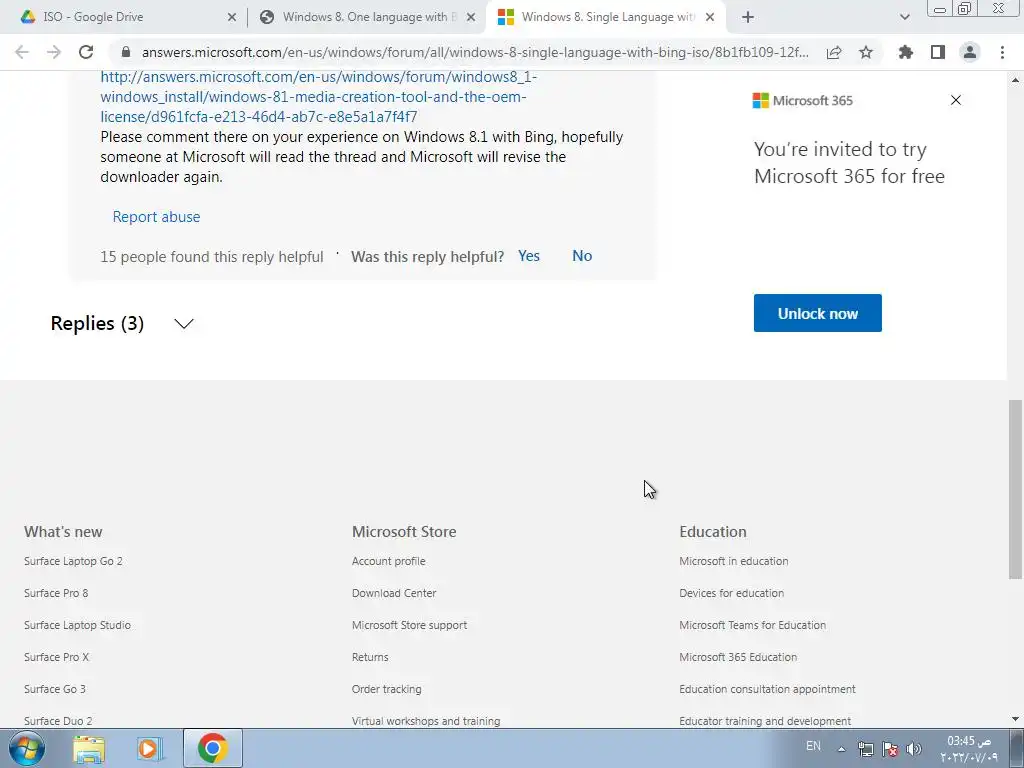Image resolution: width=1024 pixels, height=768 pixels.
Task: Open Educator training and development link
Action: (x=765, y=721)
